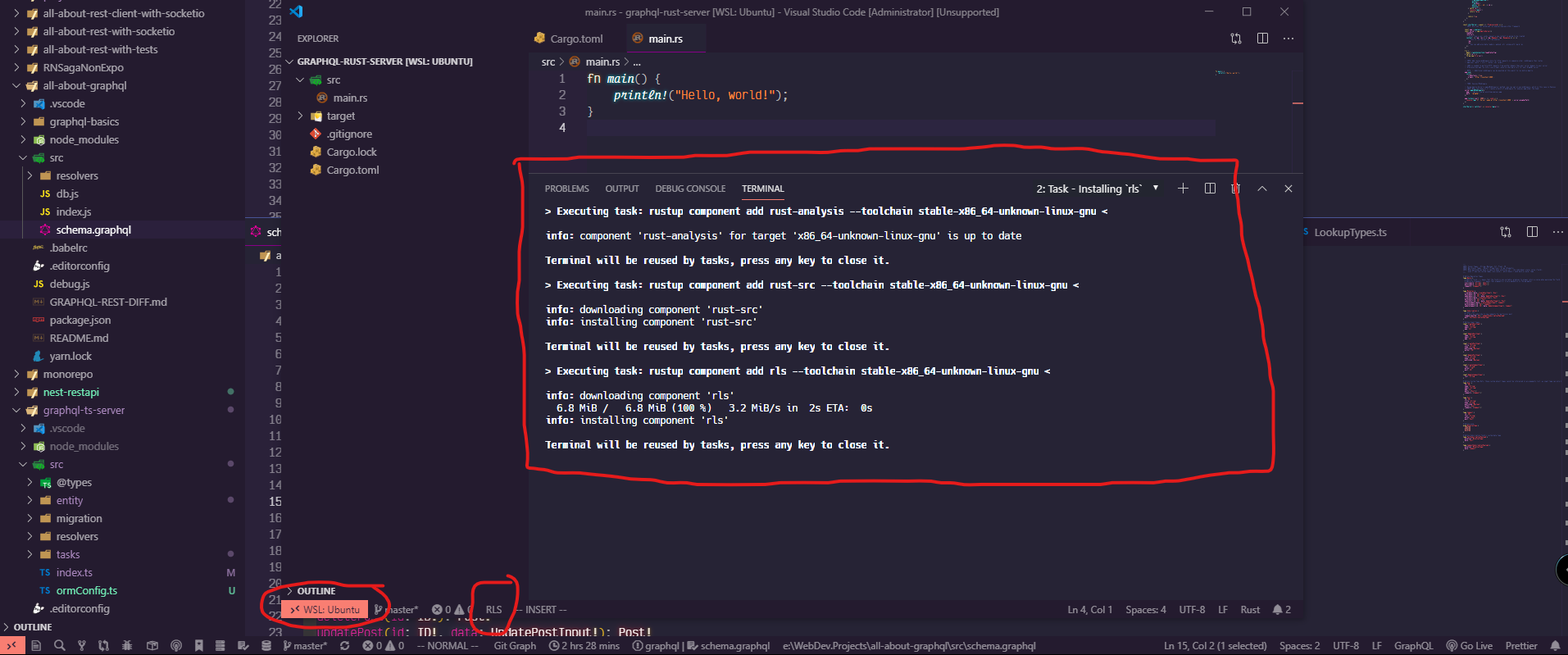The width and height of the screenshot is (1568, 655).
Task: Open the explorer file icon in bottom status bar
Action: tap(36, 646)
